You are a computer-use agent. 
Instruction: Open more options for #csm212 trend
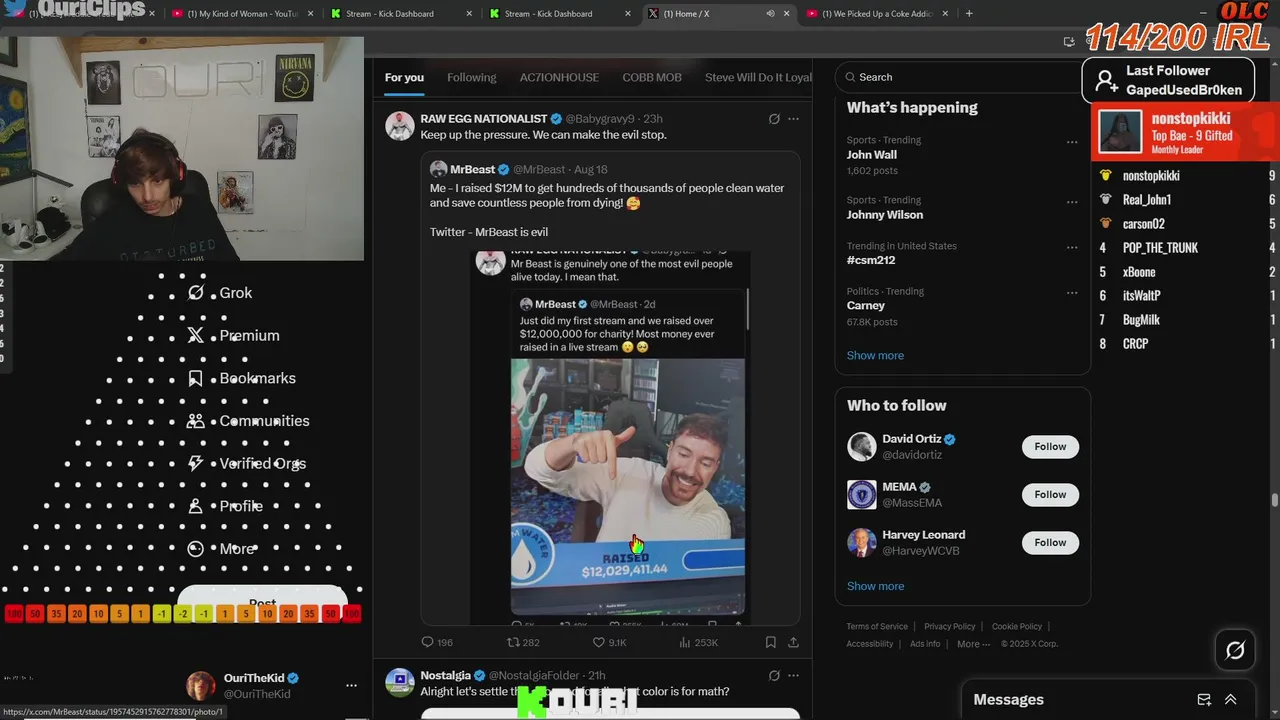click(x=1072, y=248)
